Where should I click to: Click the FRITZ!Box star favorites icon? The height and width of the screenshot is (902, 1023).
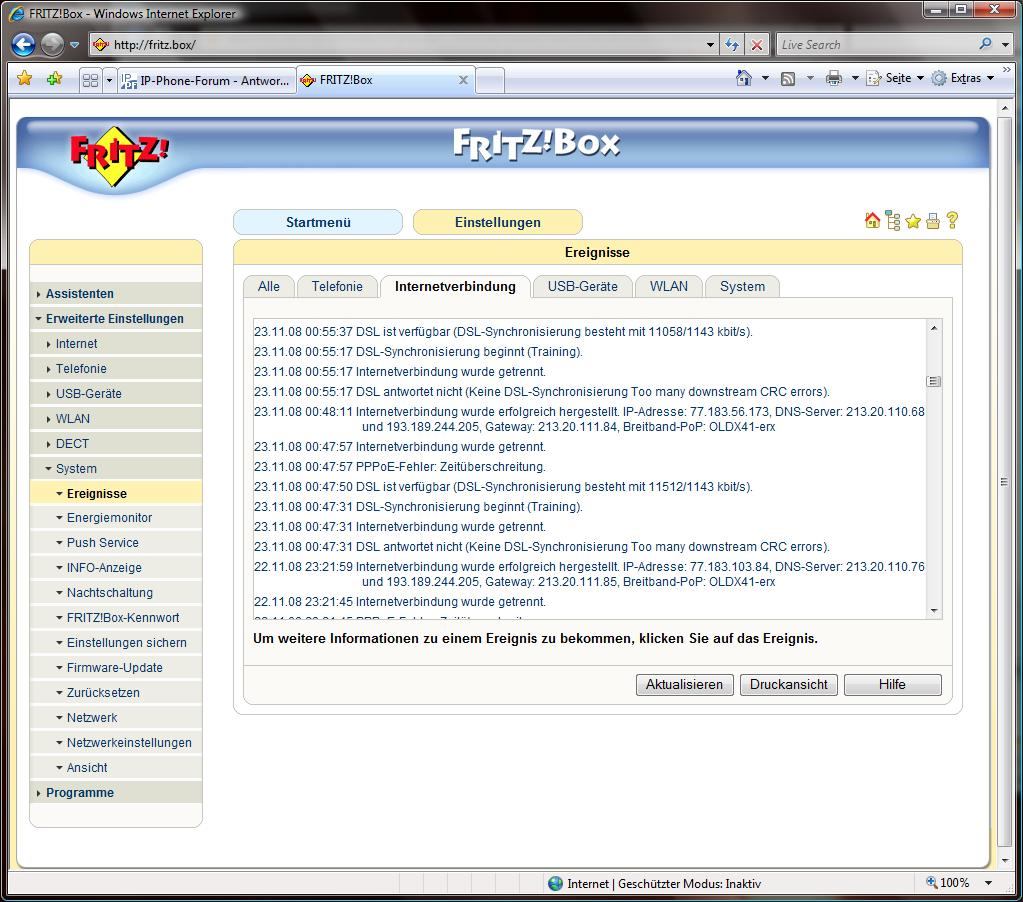point(913,221)
